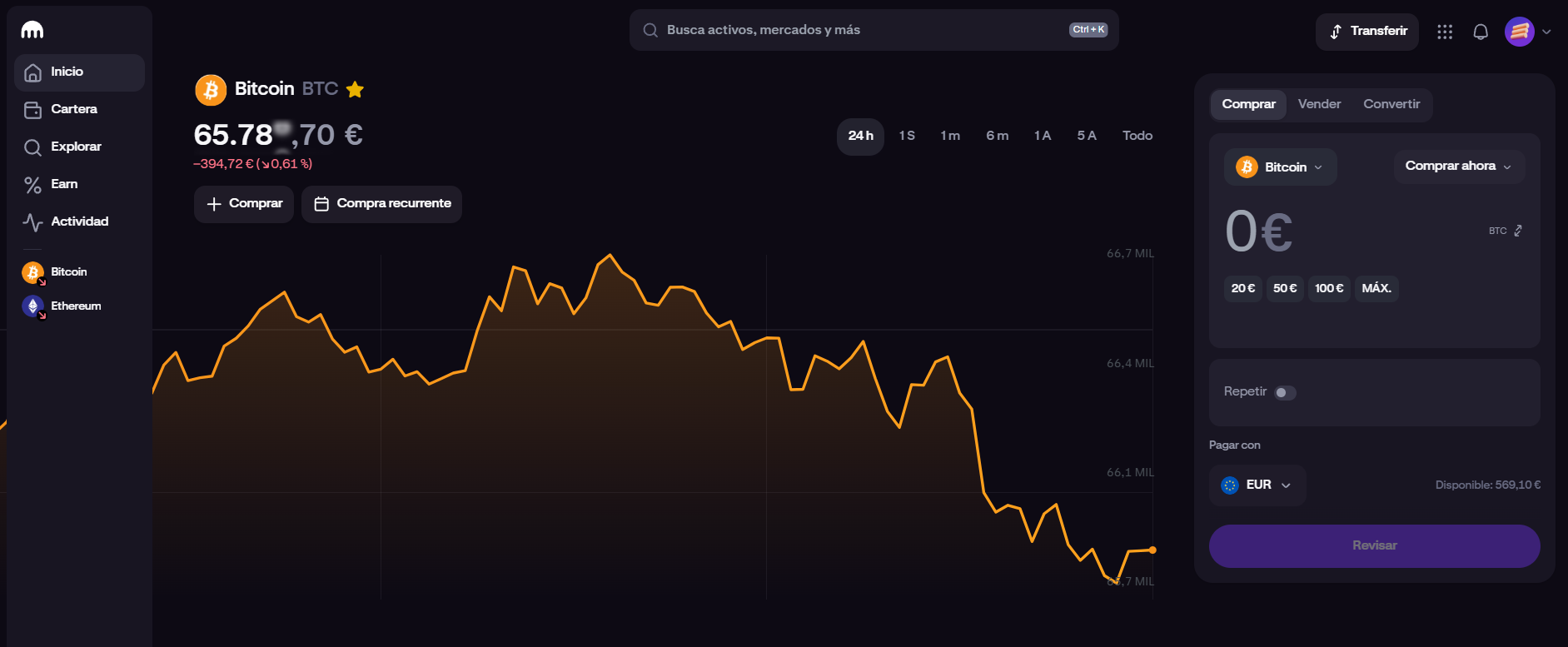Screen dimensions: 1568x647
Task: Click the 0€ amount field
Action: (1259, 231)
